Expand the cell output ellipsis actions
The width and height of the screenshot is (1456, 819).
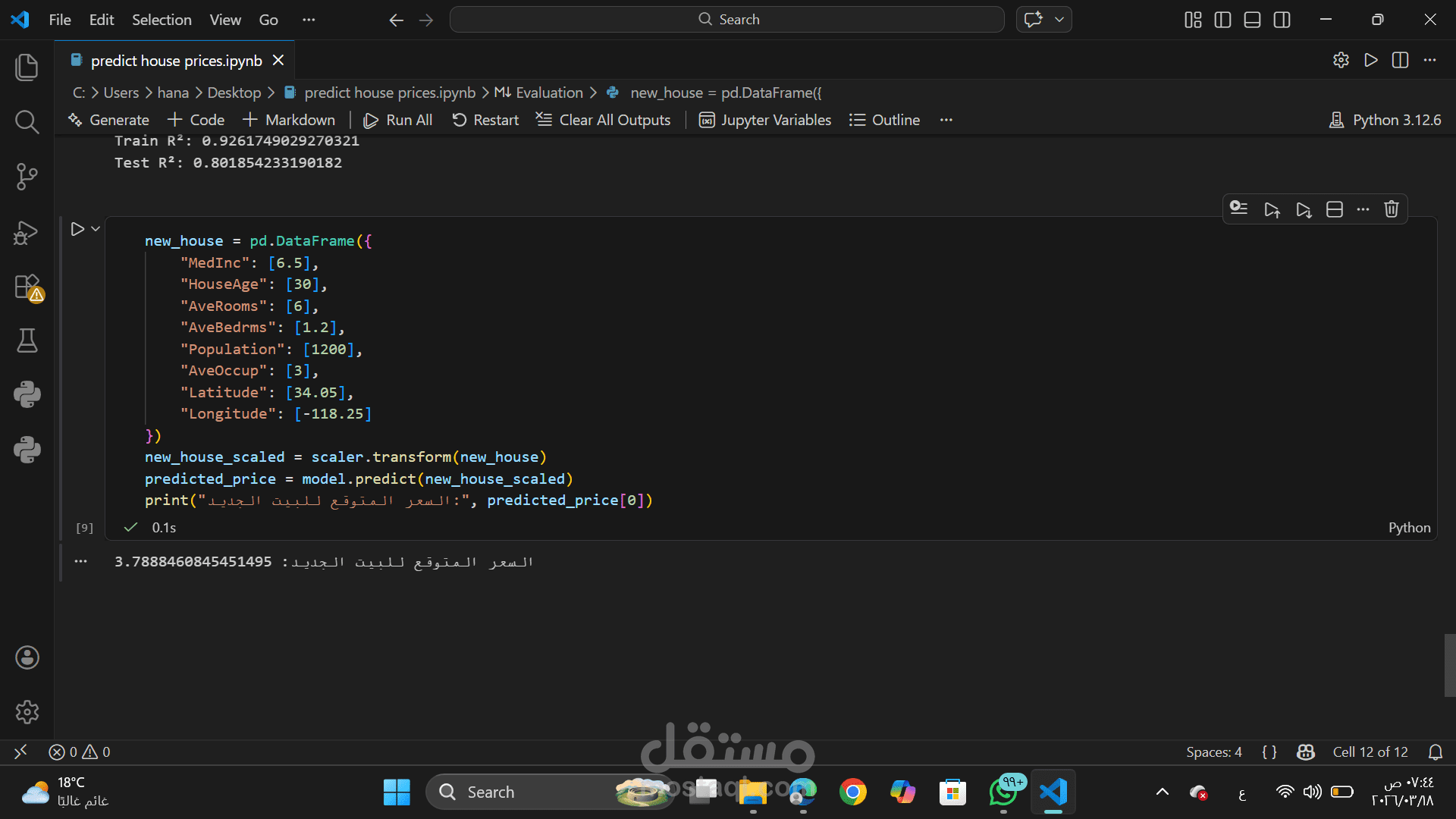80,561
